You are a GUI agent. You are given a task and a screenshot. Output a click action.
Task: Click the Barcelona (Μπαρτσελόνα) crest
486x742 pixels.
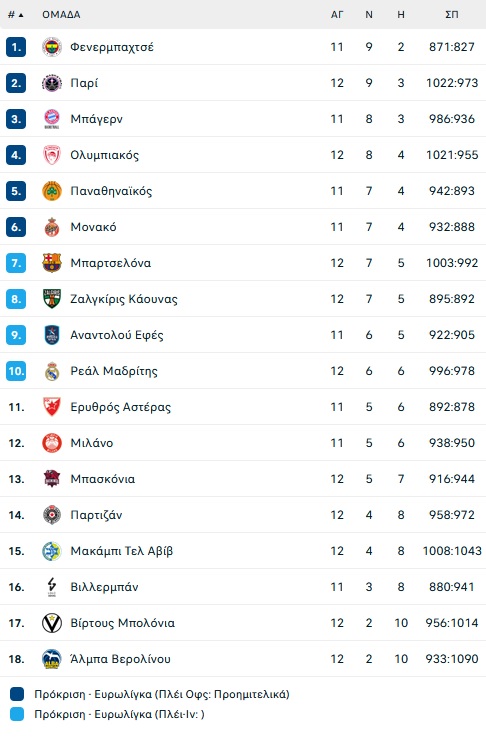click(52, 263)
